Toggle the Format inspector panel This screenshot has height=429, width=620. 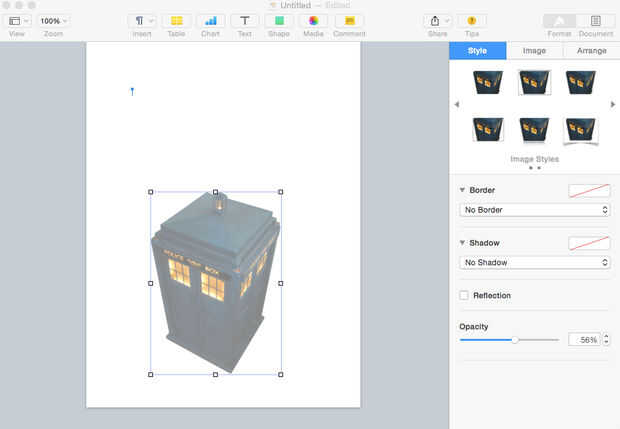[559, 20]
